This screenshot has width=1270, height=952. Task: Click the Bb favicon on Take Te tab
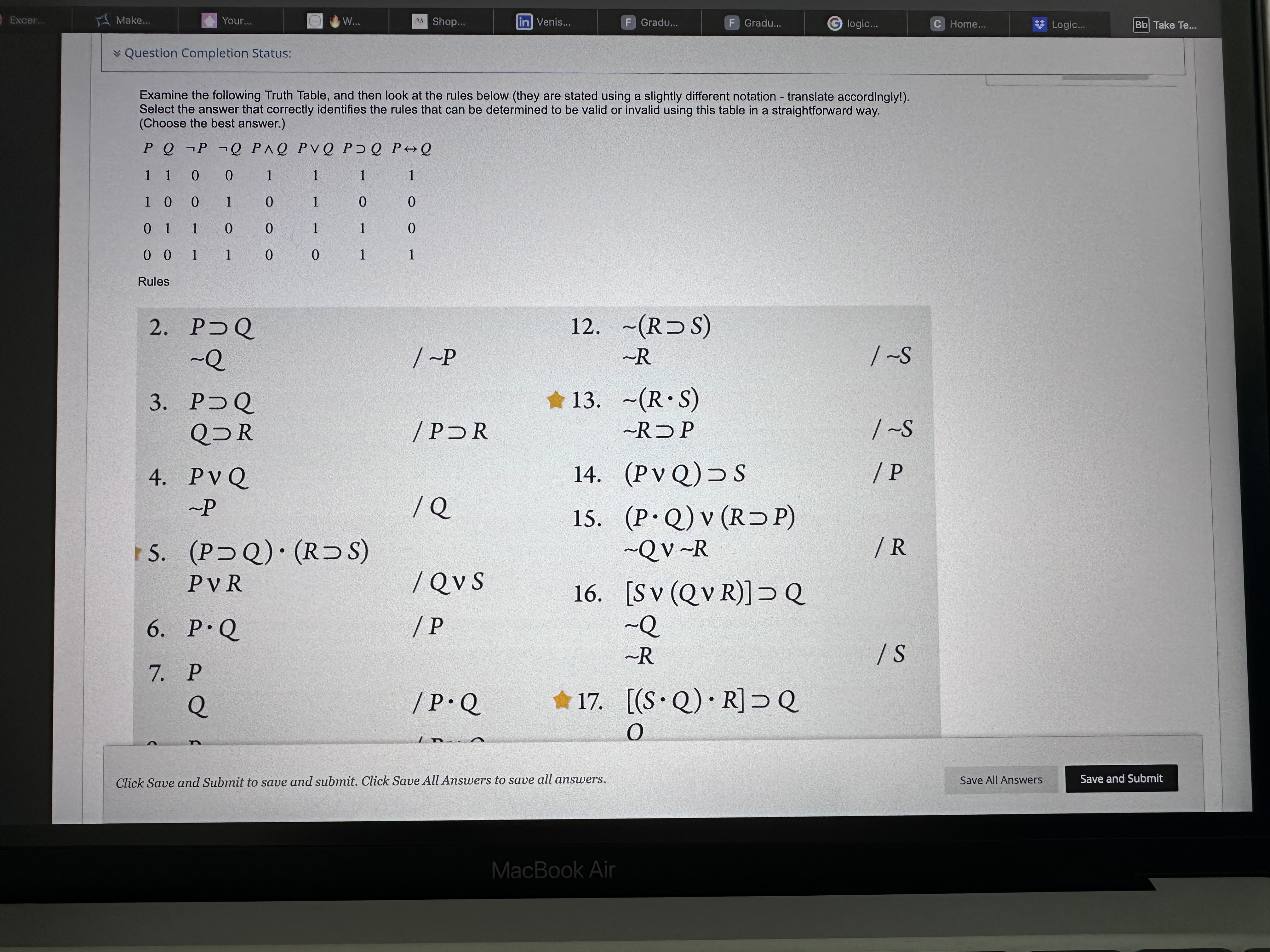[x=1141, y=25]
